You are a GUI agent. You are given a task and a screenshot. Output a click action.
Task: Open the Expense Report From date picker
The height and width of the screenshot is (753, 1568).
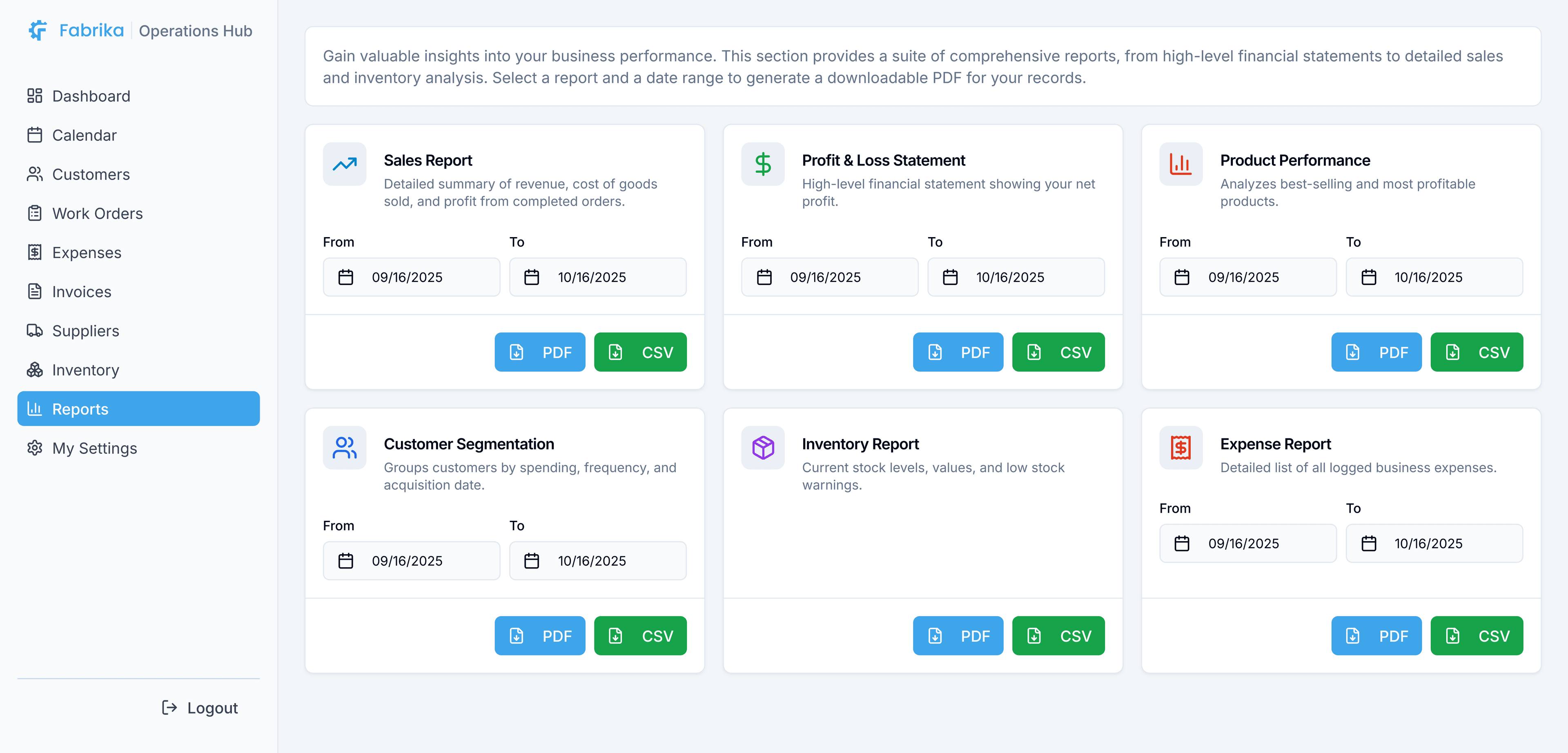point(1247,544)
